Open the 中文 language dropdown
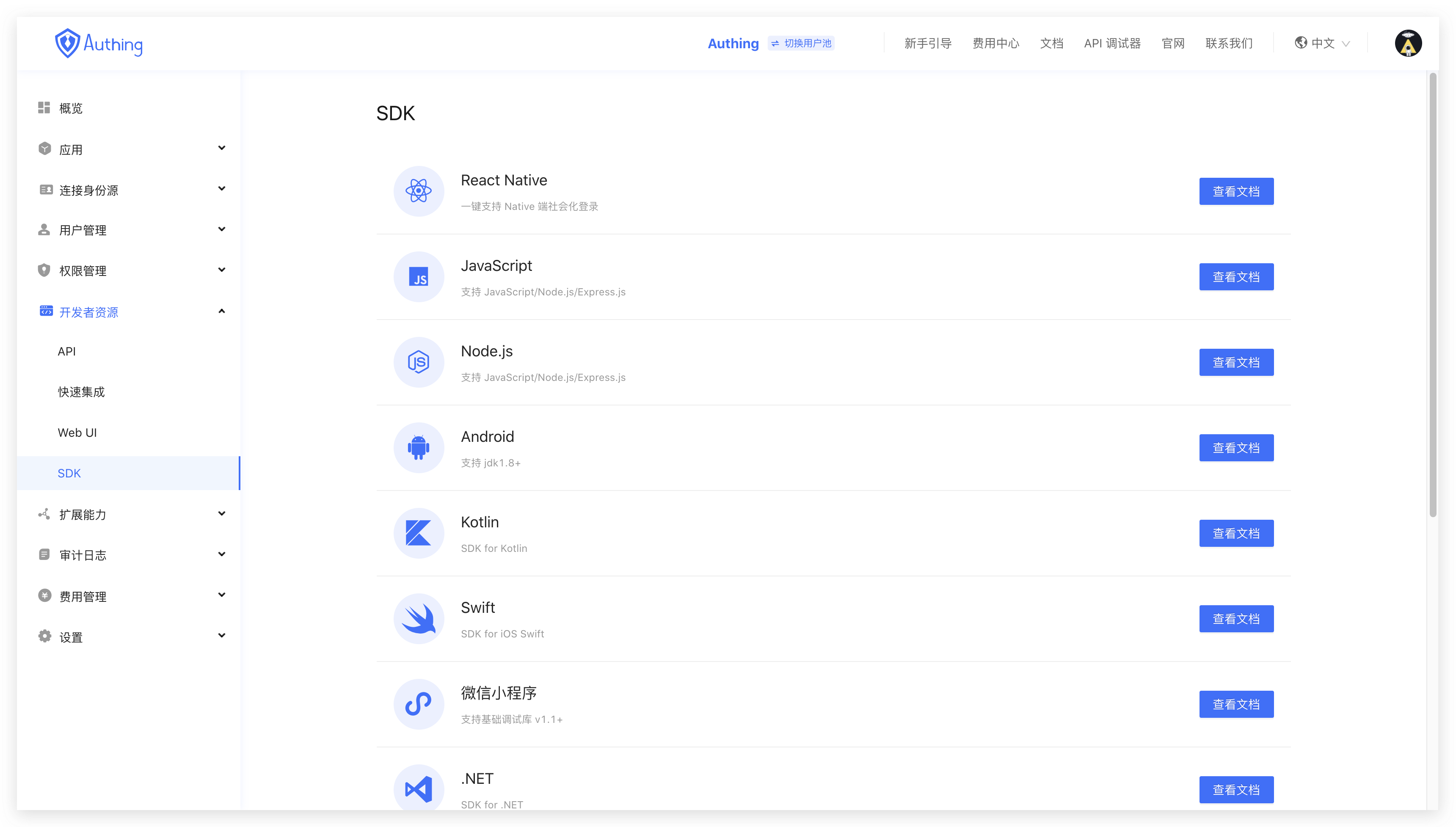Image resolution: width=1456 pixels, height=827 pixels. 1323,43
